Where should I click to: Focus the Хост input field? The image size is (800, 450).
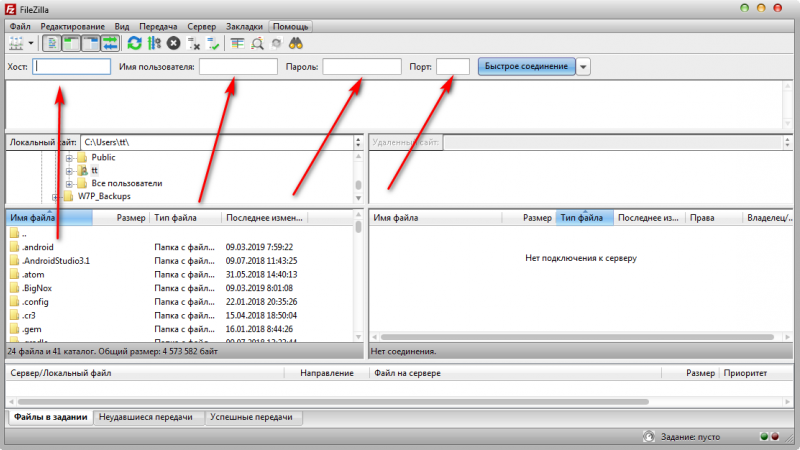coord(71,66)
